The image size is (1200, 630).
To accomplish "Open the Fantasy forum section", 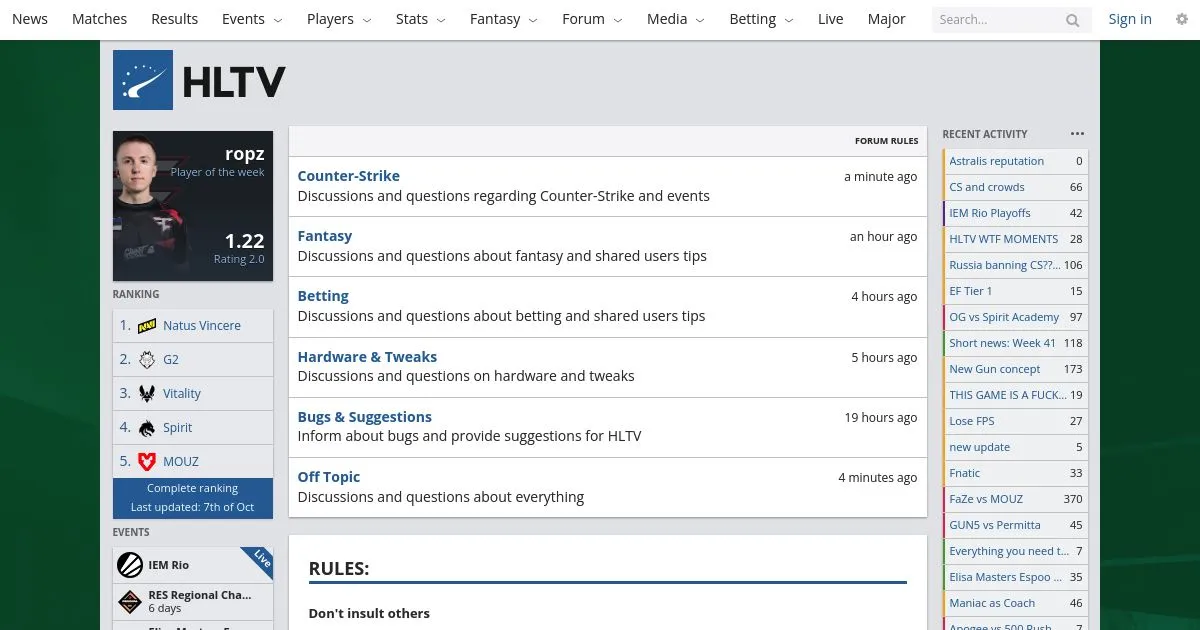I will 325,236.
